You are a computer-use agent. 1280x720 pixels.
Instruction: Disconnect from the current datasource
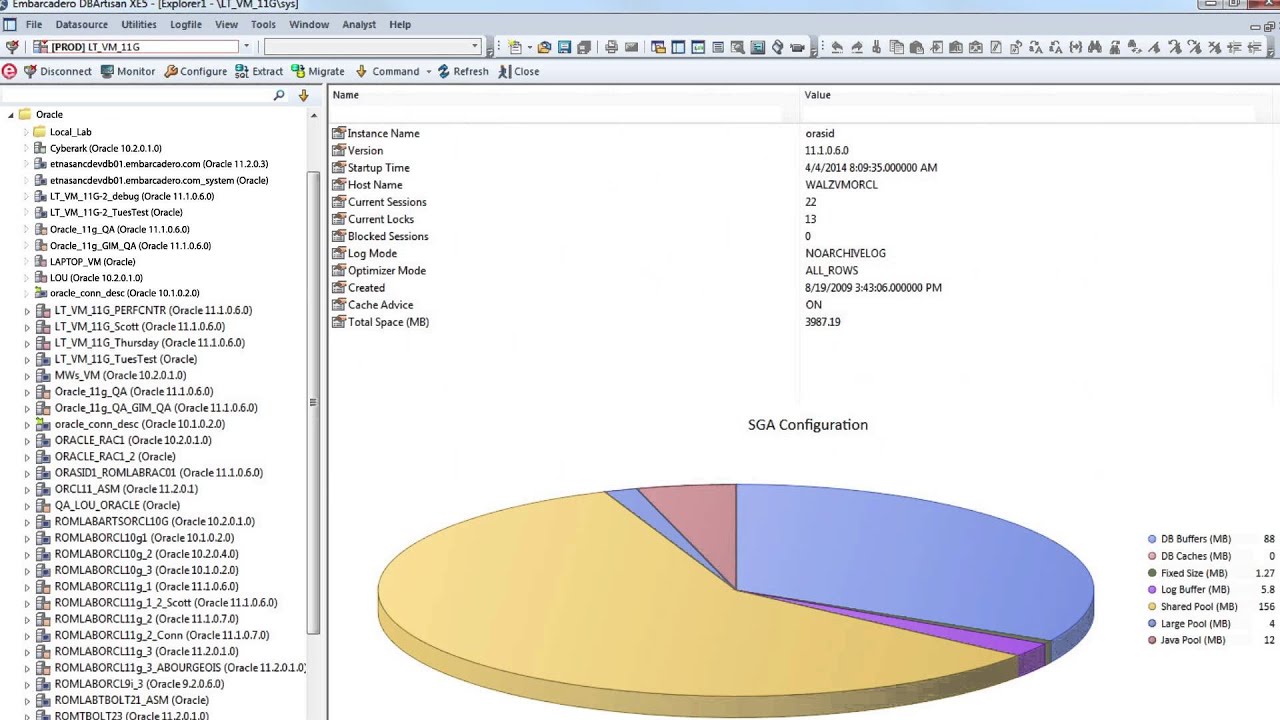(58, 71)
